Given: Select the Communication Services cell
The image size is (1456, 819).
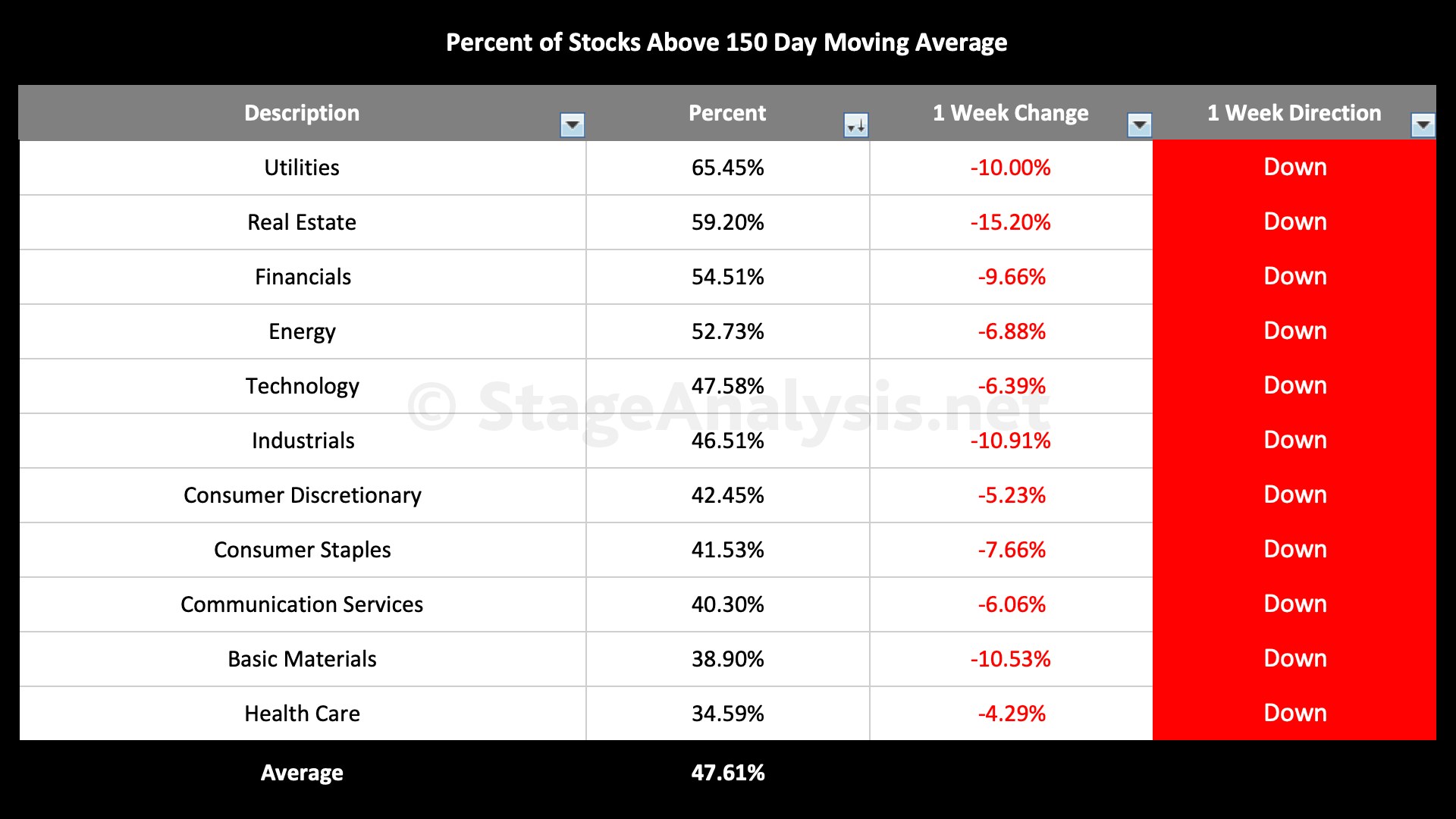Looking at the screenshot, I should point(302,604).
